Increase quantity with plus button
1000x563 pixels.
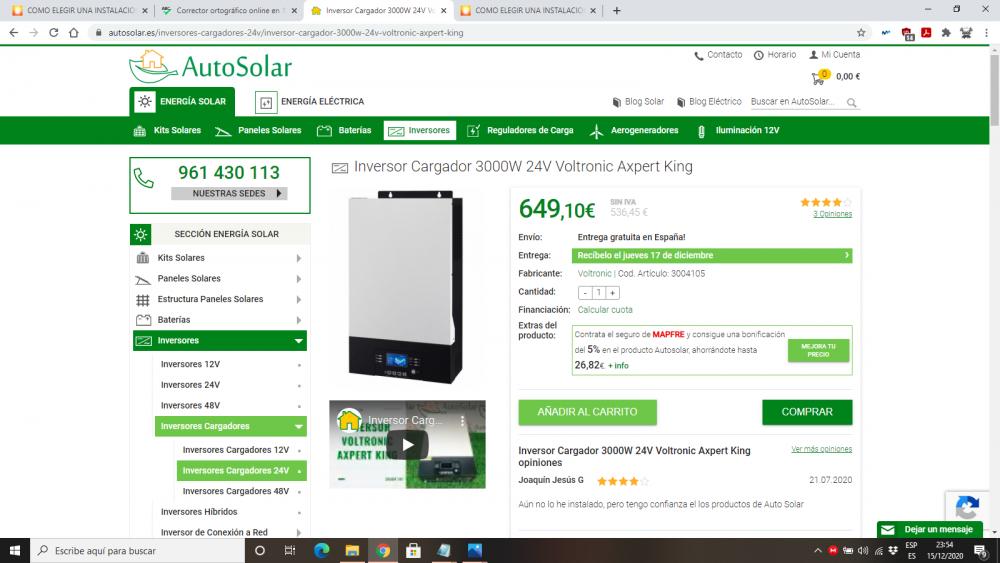tap(612, 293)
